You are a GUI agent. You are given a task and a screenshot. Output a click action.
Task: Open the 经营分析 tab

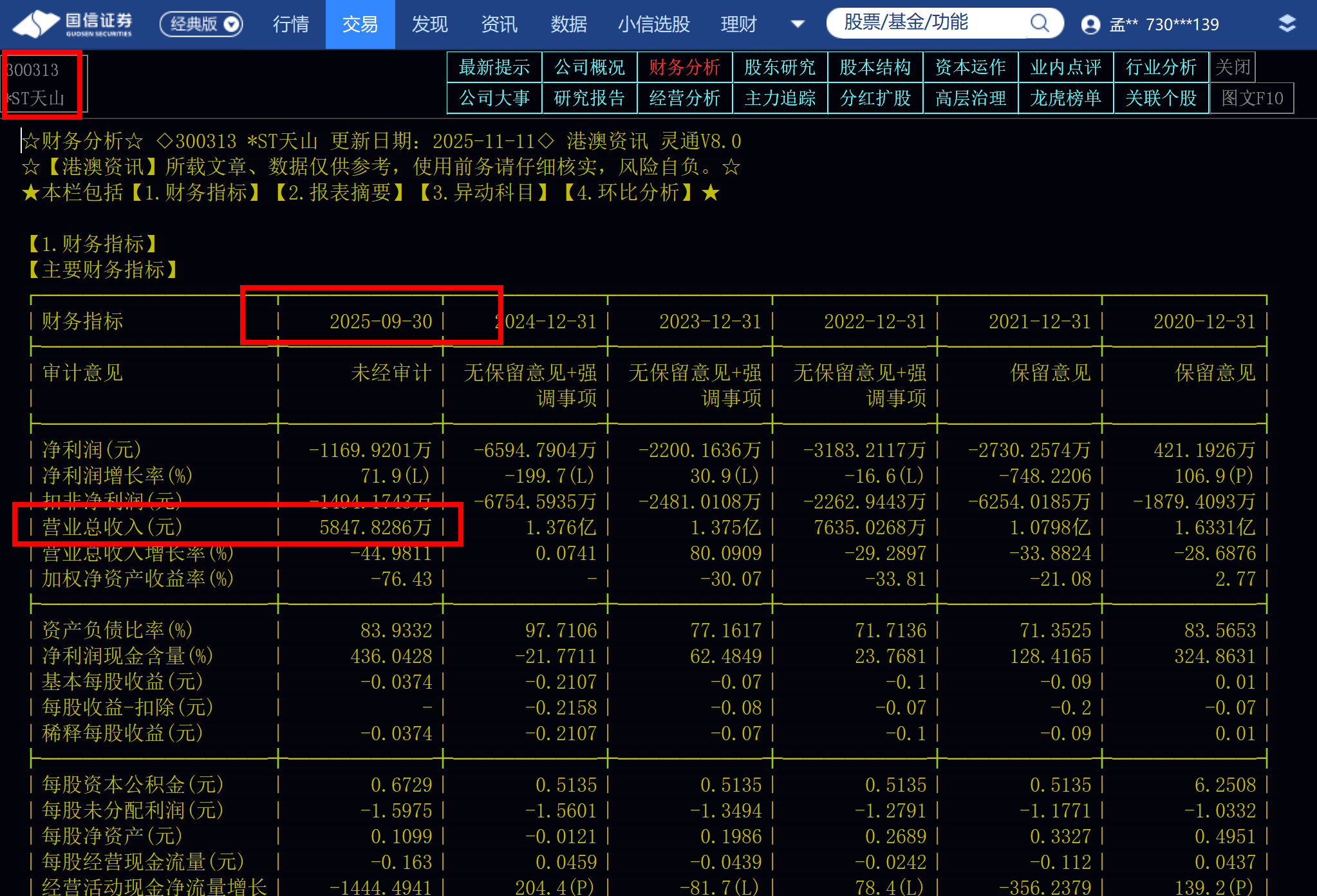click(x=684, y=98)
